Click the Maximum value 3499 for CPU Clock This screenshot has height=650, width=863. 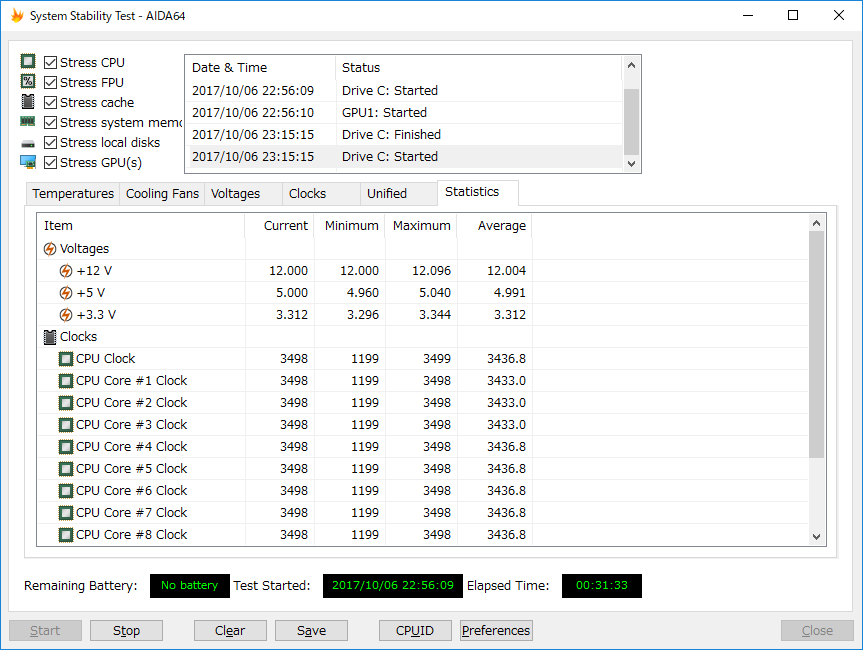pyautogui.click(x=437, y=359)
